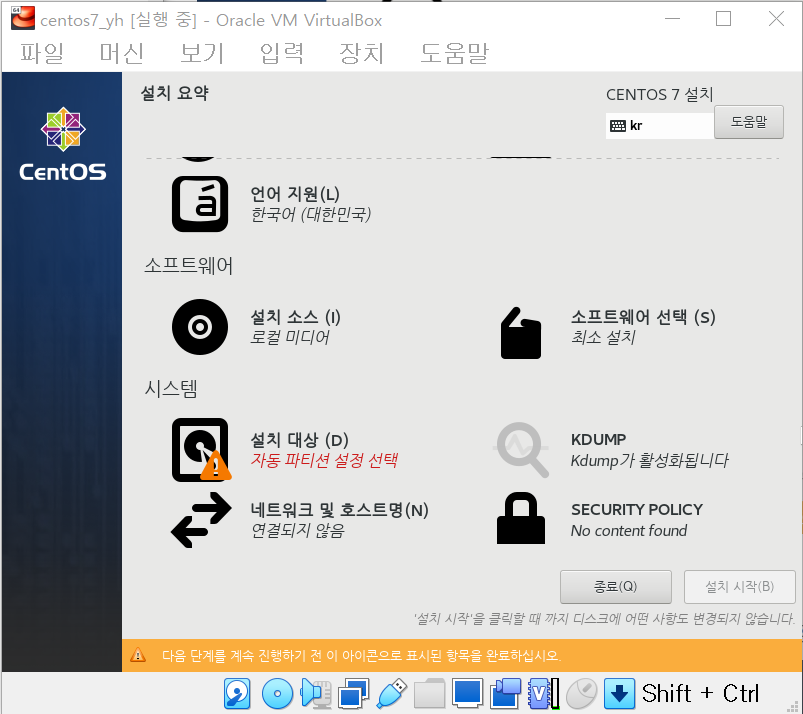Click the SECURITY POLICY padlock icon

[x=521, y=518]
